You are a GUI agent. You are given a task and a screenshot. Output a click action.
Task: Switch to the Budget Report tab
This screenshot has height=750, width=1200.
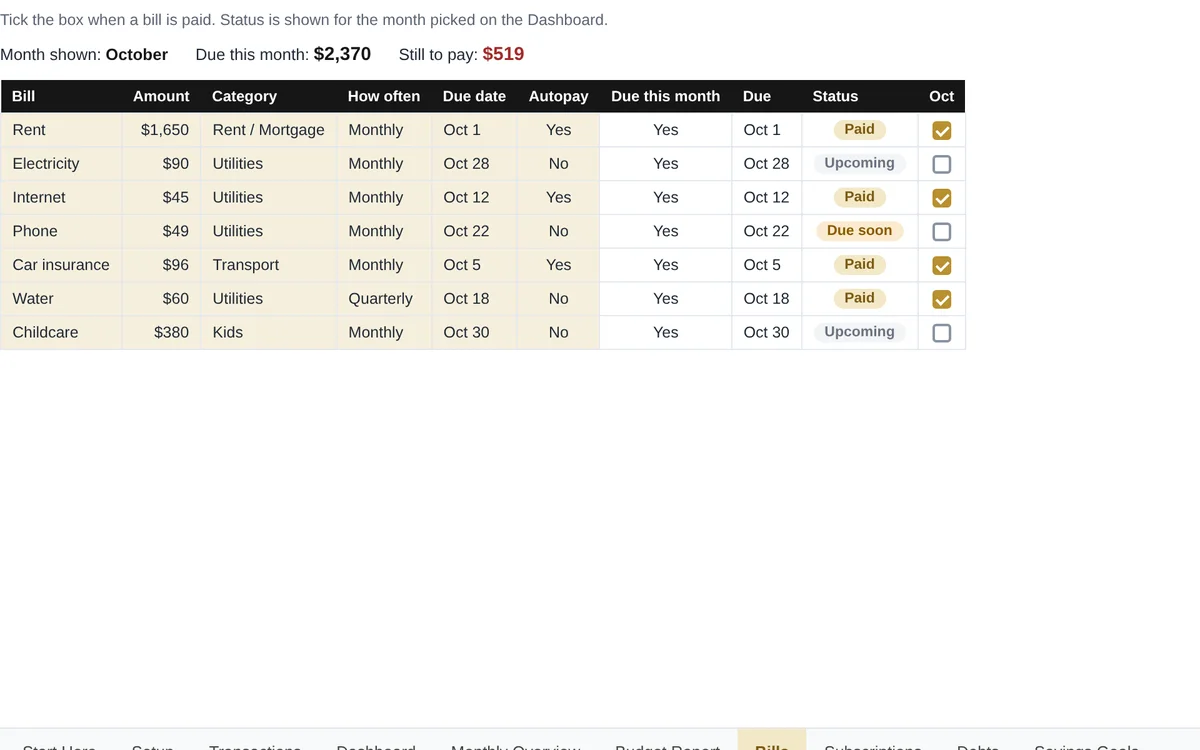tap(667, 742)
